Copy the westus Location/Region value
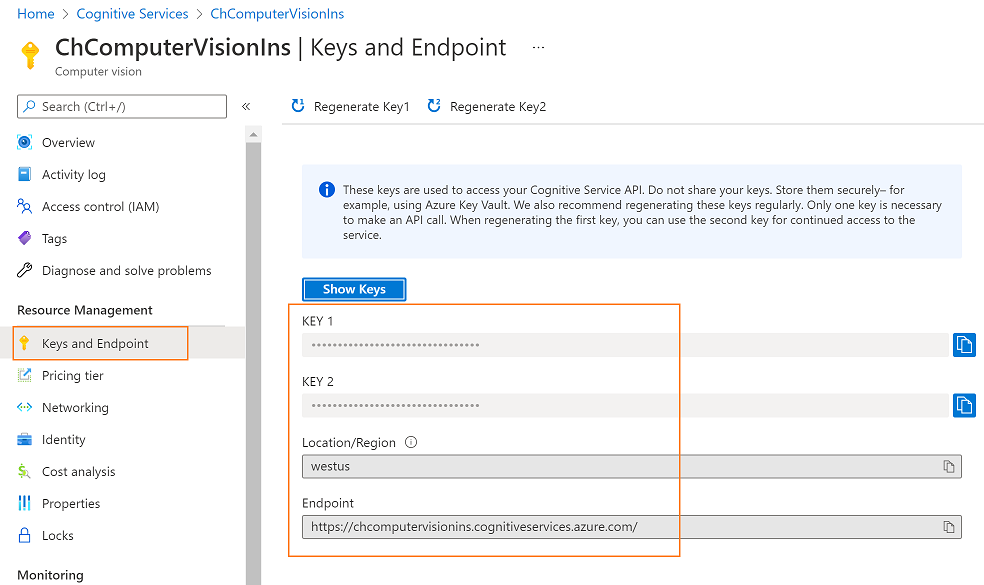Viewport: 984px width, 585px height. (x=949, y=467)
